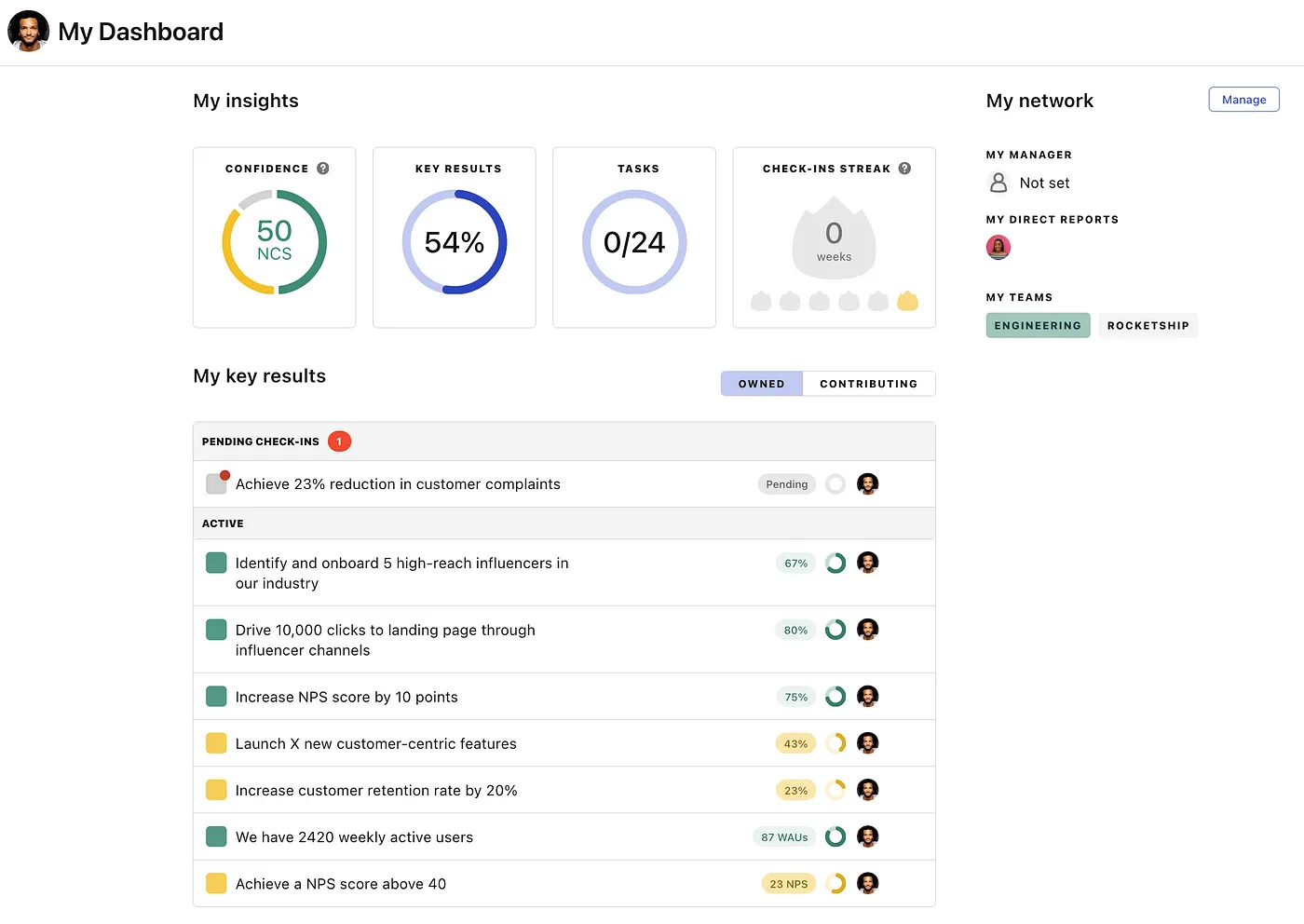Click the Manage network button

point(1243,100)
